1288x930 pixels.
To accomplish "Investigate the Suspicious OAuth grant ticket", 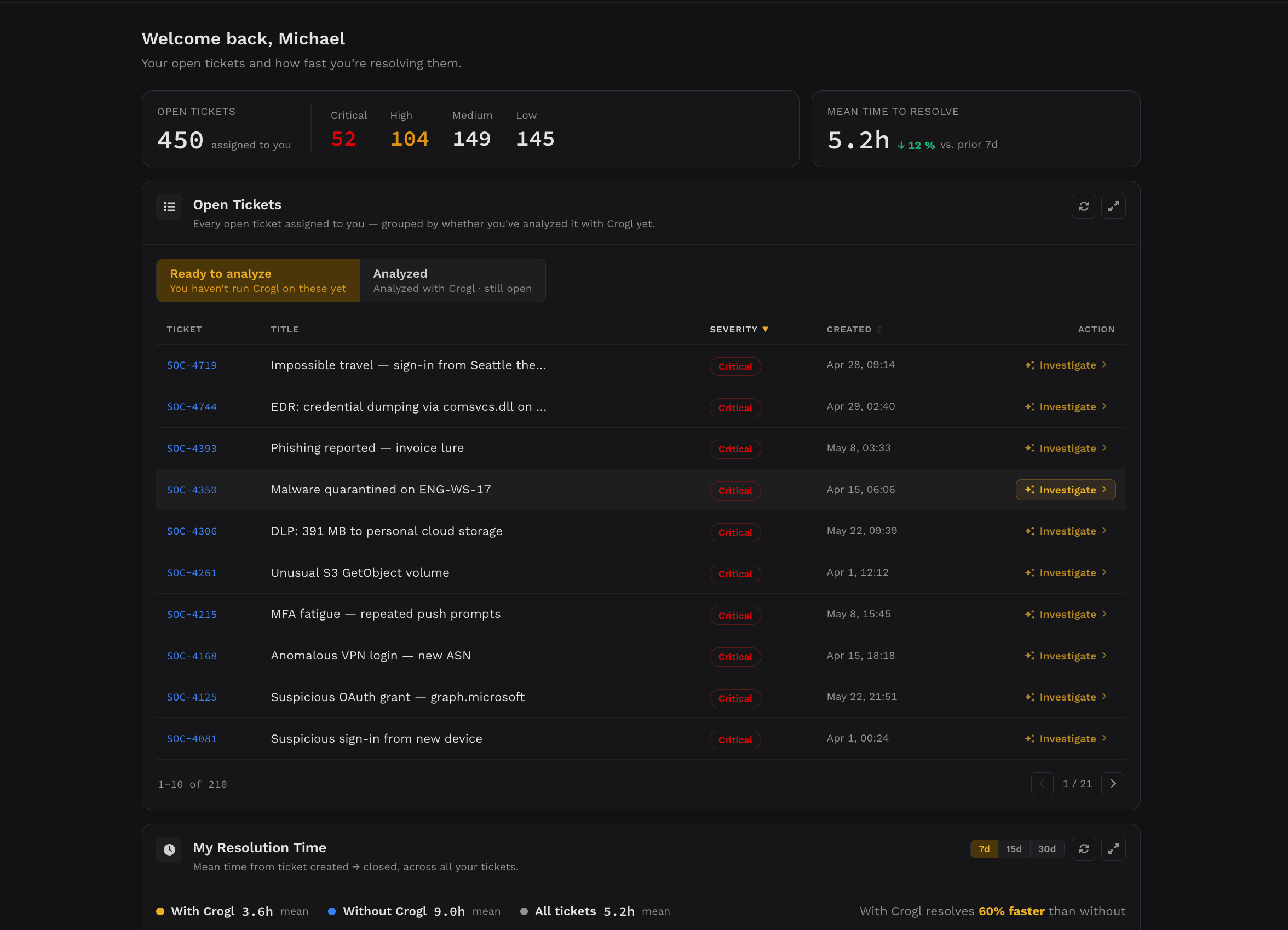I will [1065, 697].
